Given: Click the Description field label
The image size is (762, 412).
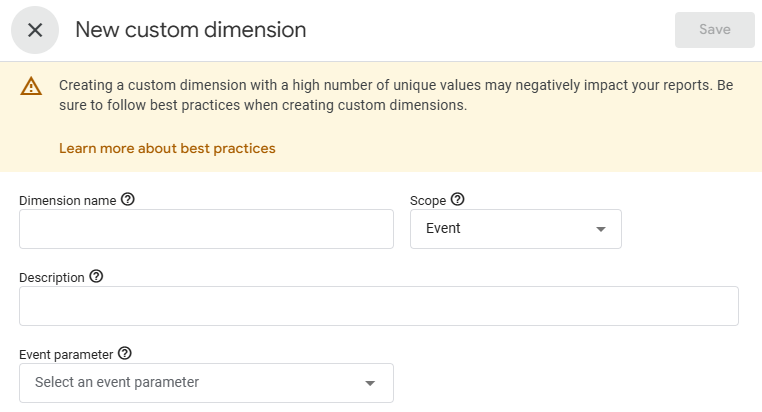Looking at the screenshot, I should (x=52, y=277).
